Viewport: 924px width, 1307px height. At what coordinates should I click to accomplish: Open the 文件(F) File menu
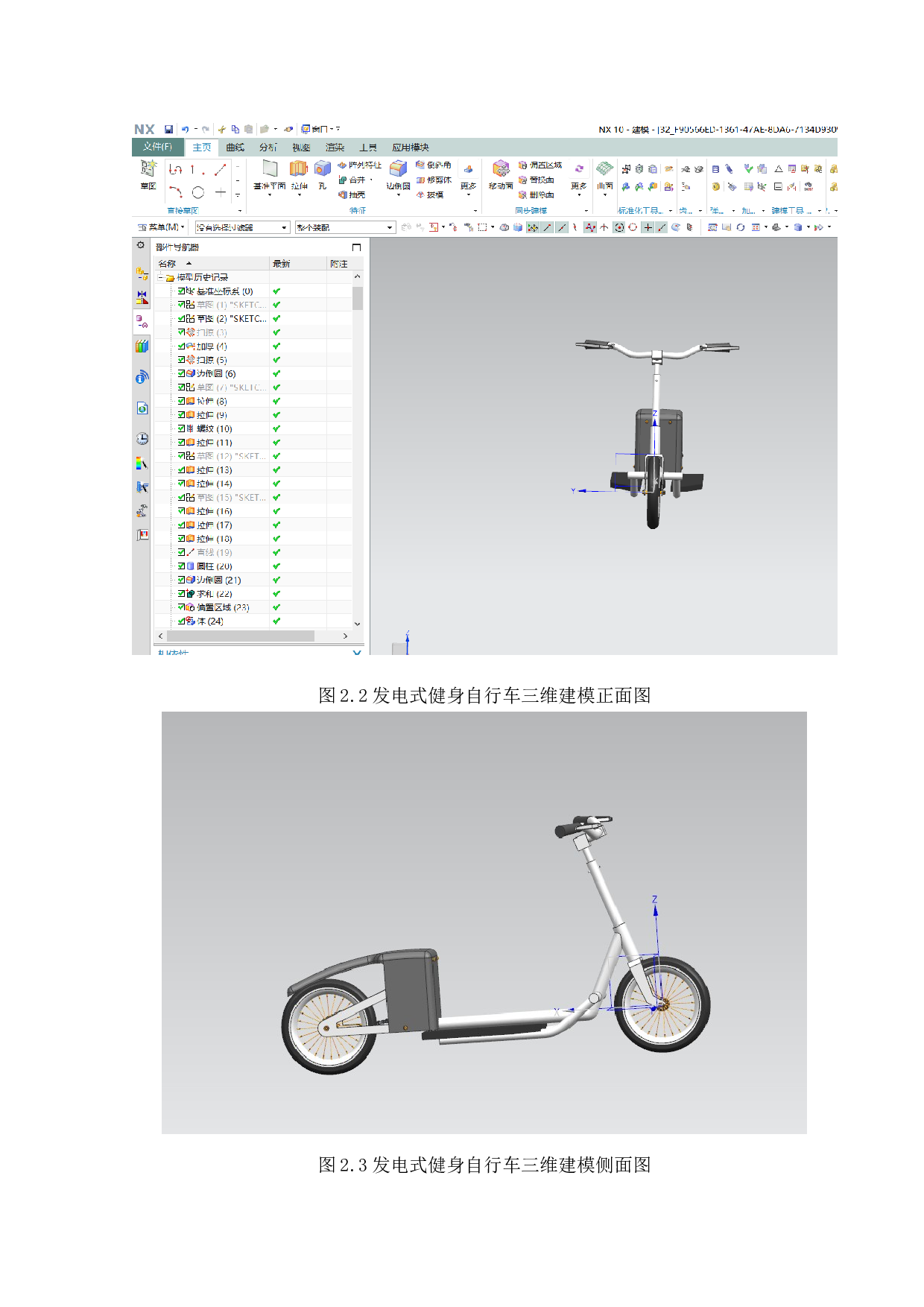(157, 147)
